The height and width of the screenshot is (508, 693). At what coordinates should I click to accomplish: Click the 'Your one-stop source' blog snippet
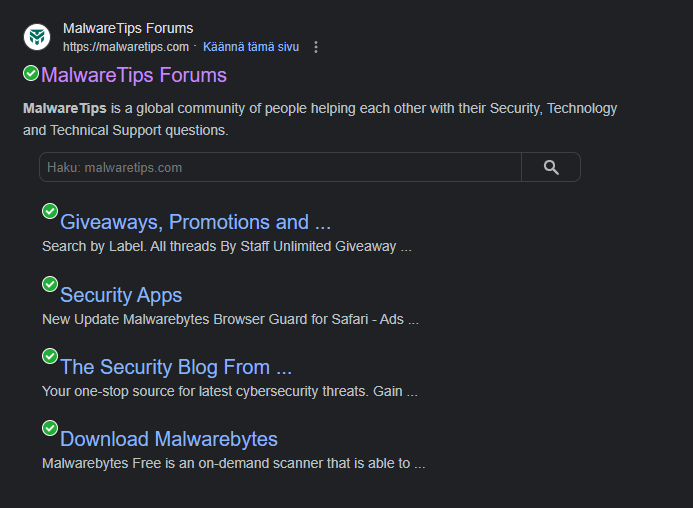[x=229, y=391]
